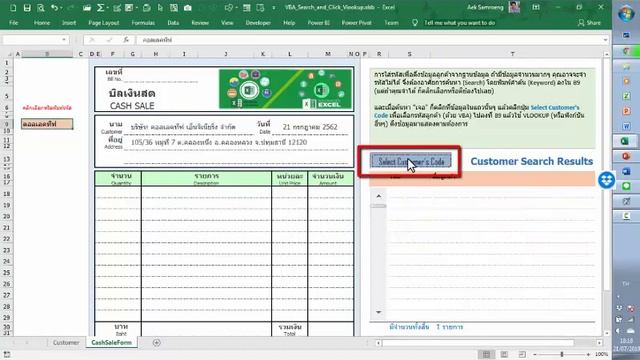The image size is (640, 360).
Task: Open the Undo history dropdown arrow
Action: pos(61,7)
